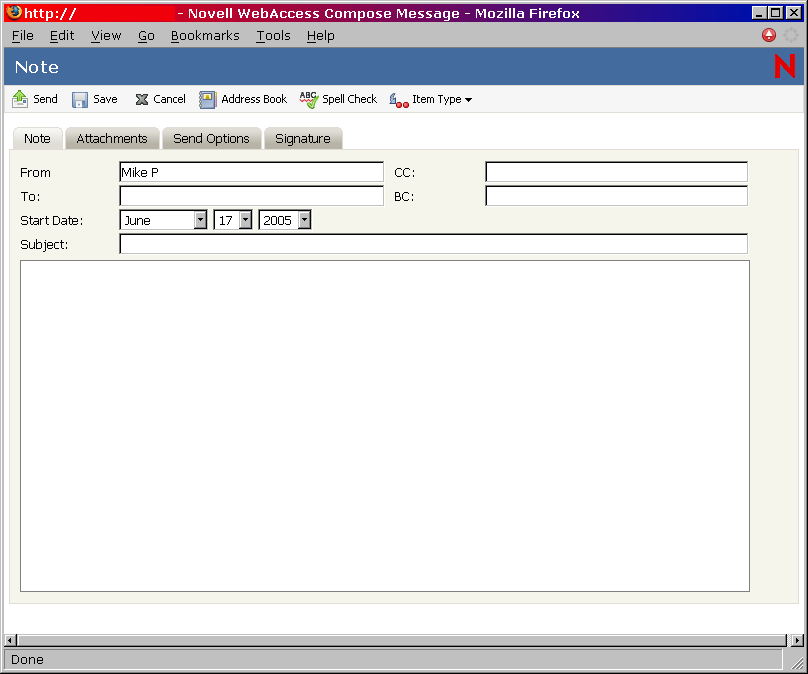Expand the Item Type dropdown arrow
Viewport: 808px width, 674px height.
point(468,100)
